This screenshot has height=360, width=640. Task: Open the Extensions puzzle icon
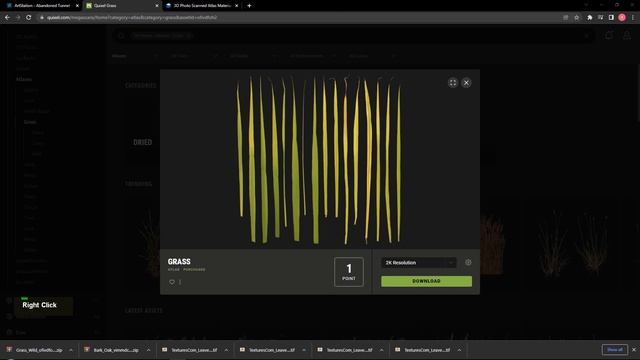coord(589,18)
